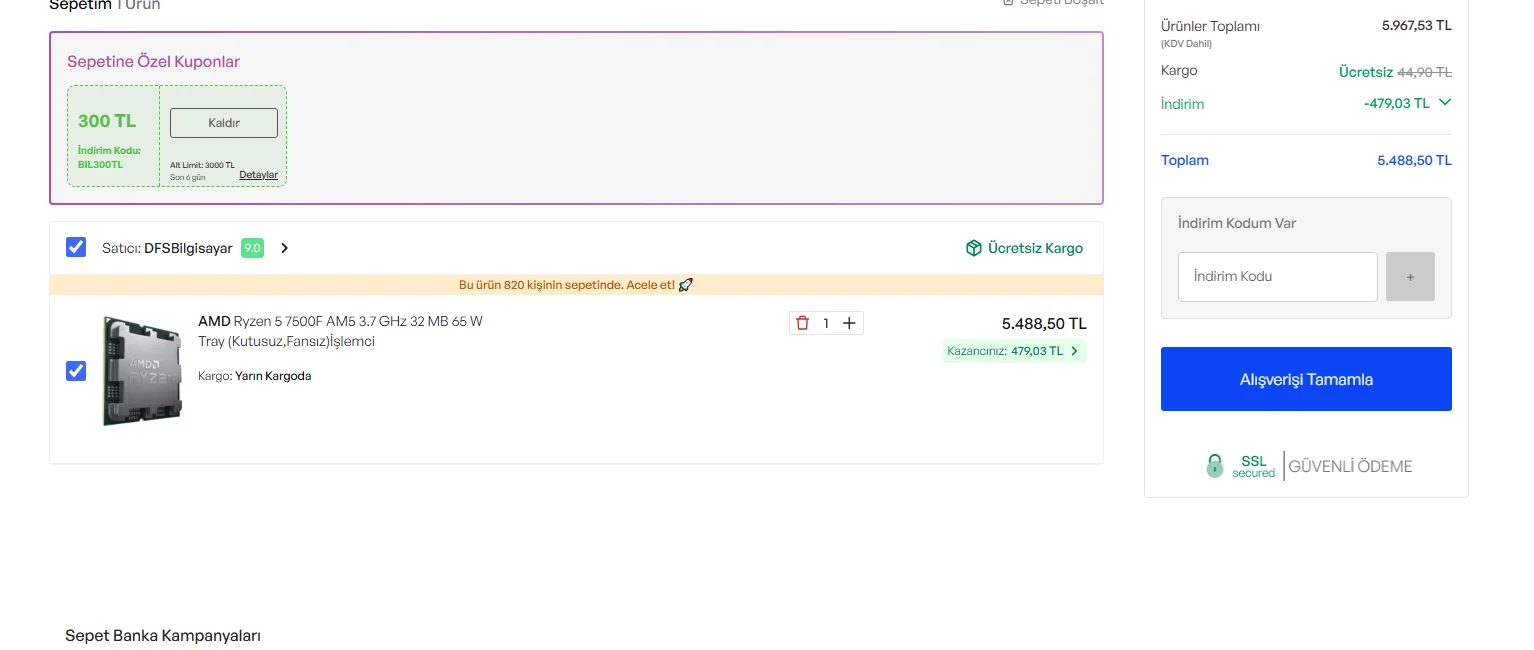Viewport: 1534px width, 650px height.
Task: Click the BIL300TL discount code text
Action: pos(100,165)
